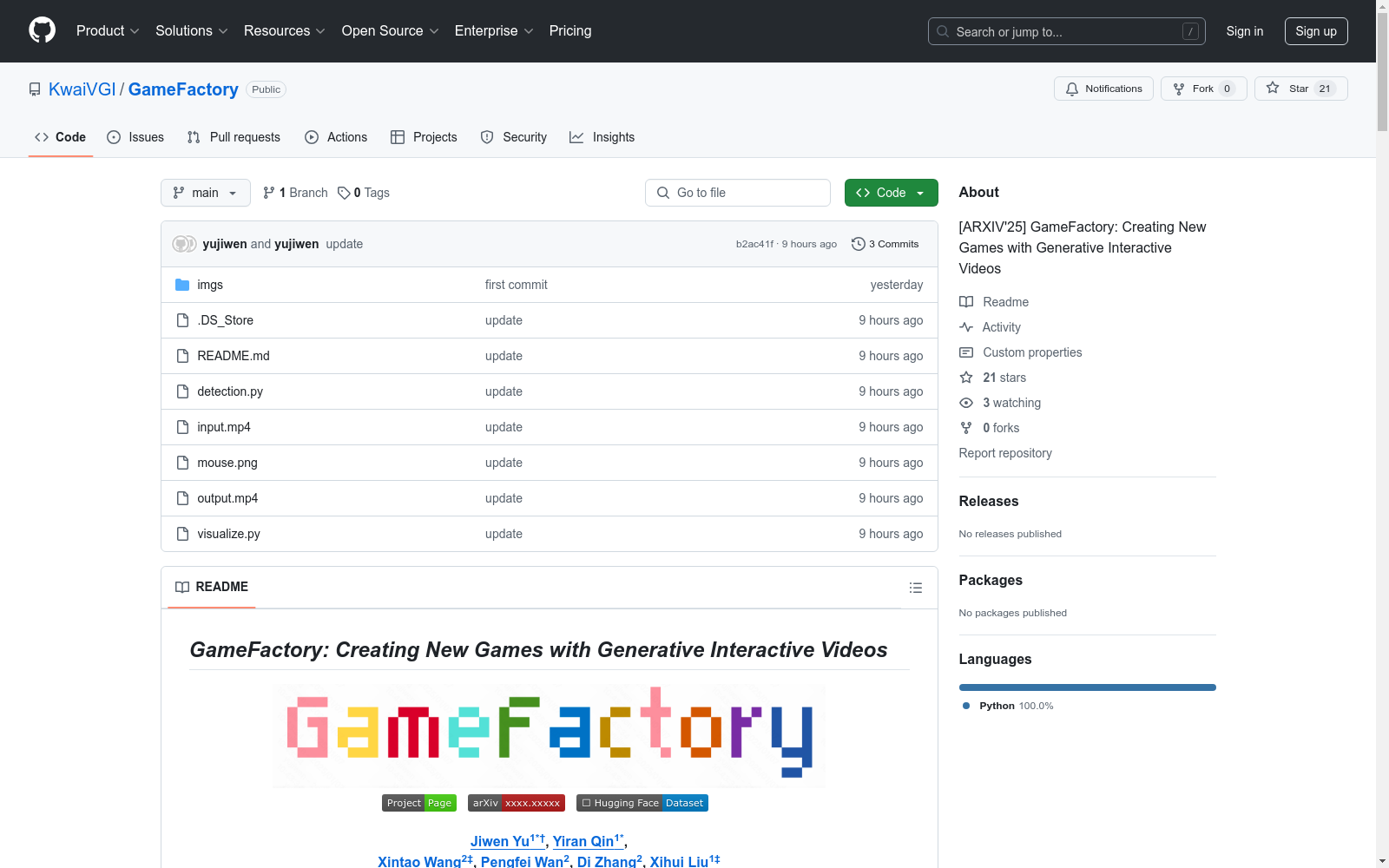The height and width of the screenshot is (868, 1389).
Task: Click the Project Page badge
Action: pyautogui.click(x=419, y=803)
